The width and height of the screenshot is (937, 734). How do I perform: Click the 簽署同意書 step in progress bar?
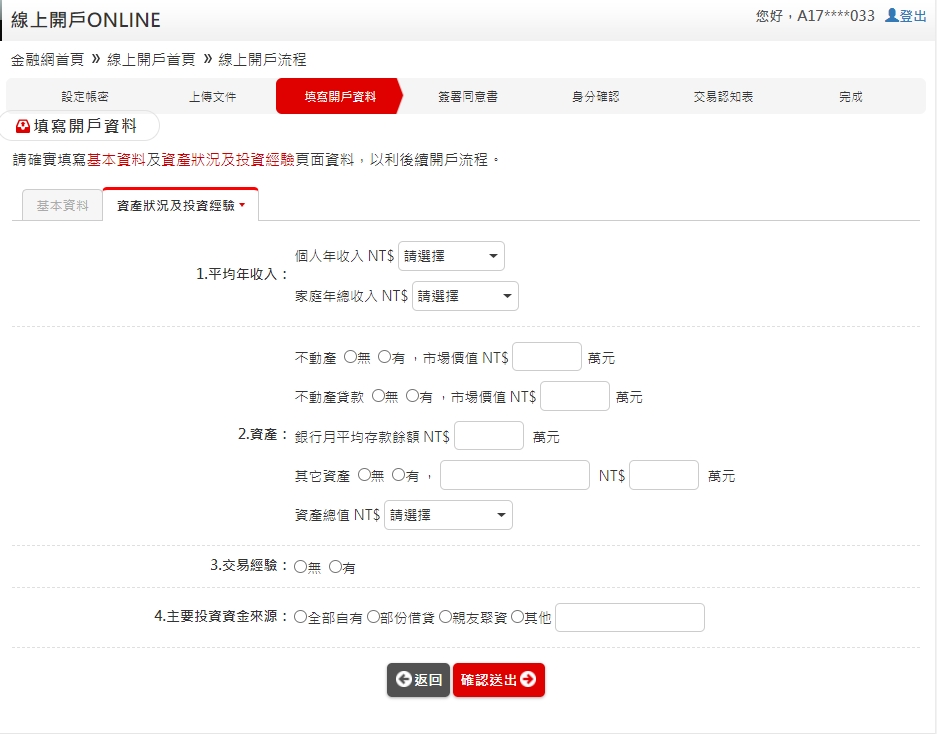pos(468,97)
